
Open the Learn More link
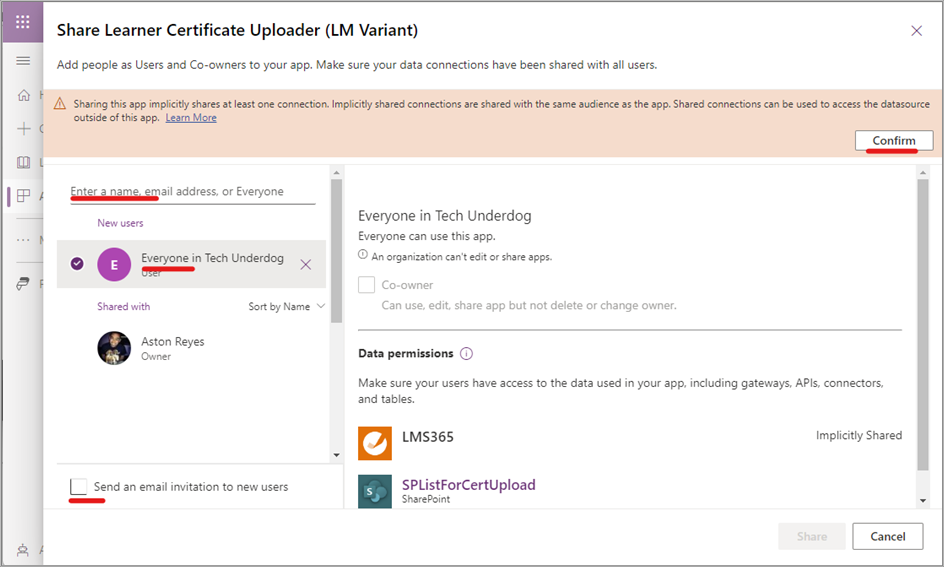(x=191, y=118)
